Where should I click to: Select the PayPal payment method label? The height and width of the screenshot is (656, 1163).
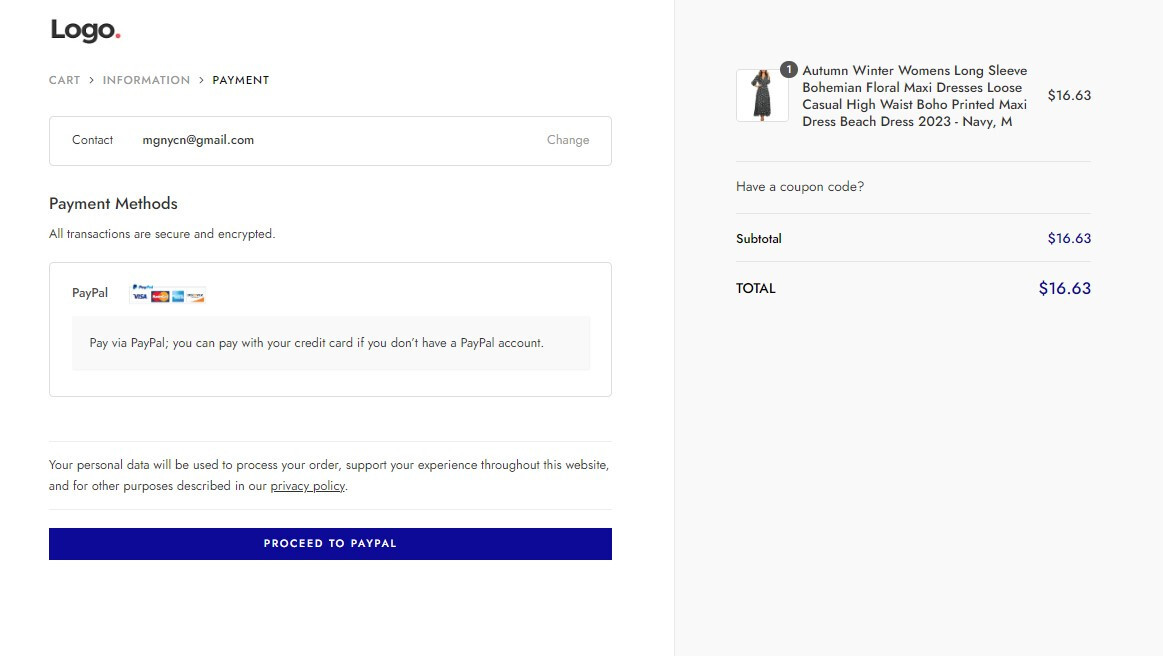[x=90, y=293]
